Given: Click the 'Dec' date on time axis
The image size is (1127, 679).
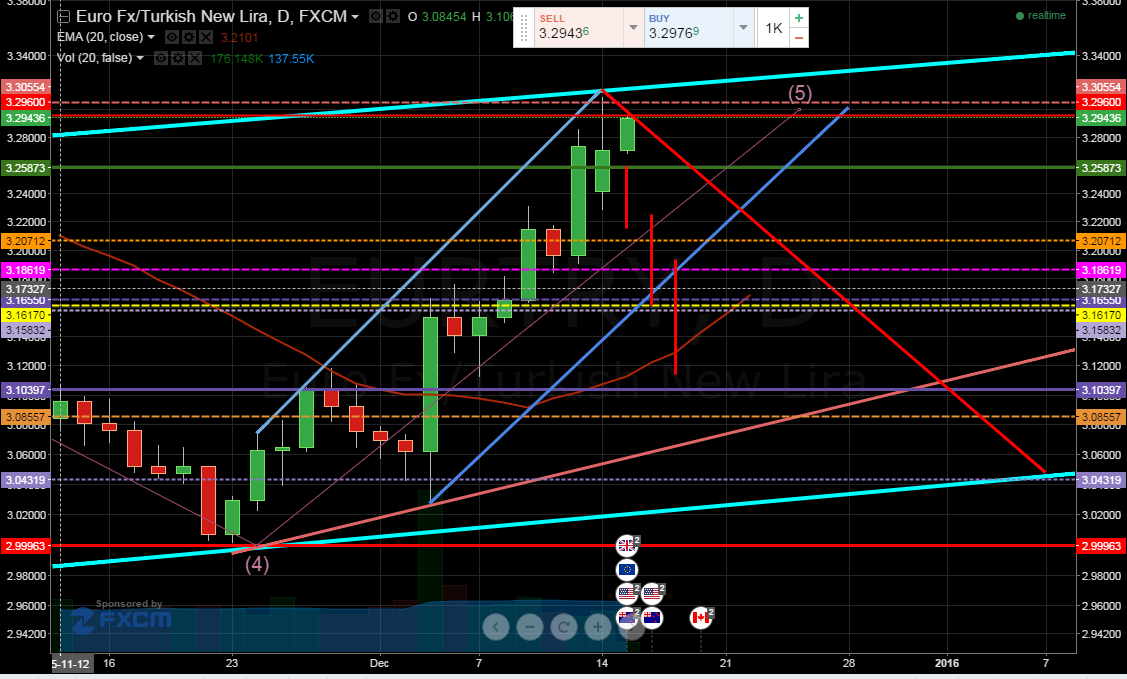Looking at the screenshot, I should click(379, 662).
